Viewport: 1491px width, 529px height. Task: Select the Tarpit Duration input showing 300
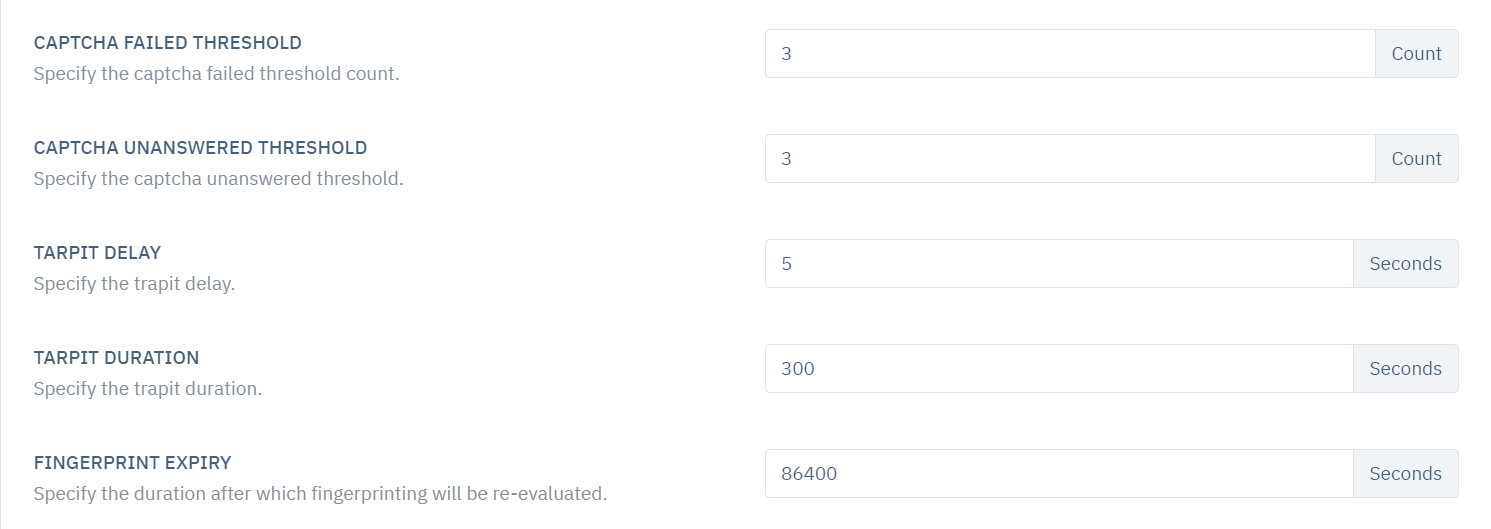pos(1059,369)
